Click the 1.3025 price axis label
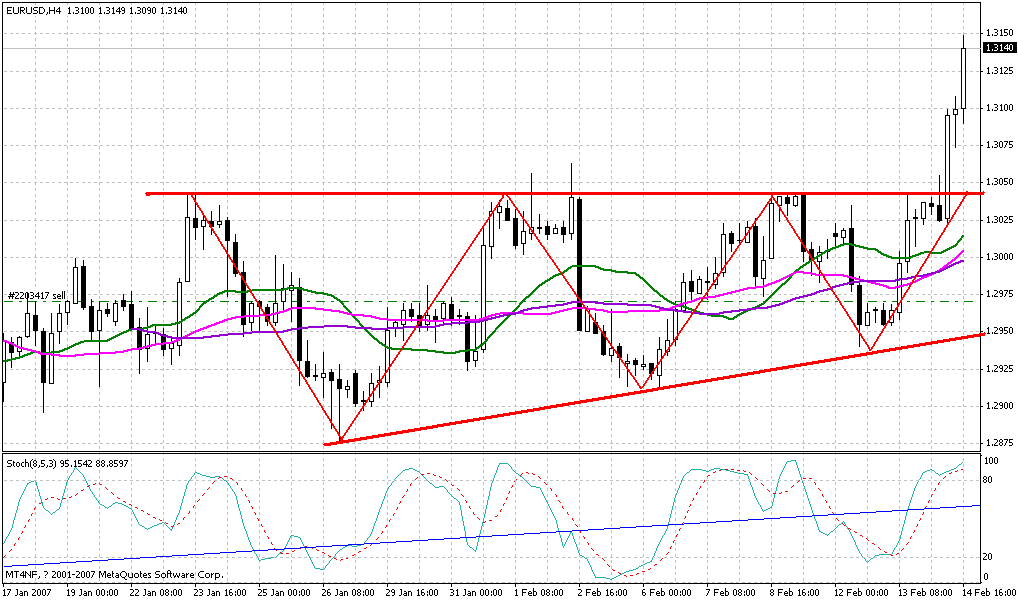 click(x=1000, y=220)
